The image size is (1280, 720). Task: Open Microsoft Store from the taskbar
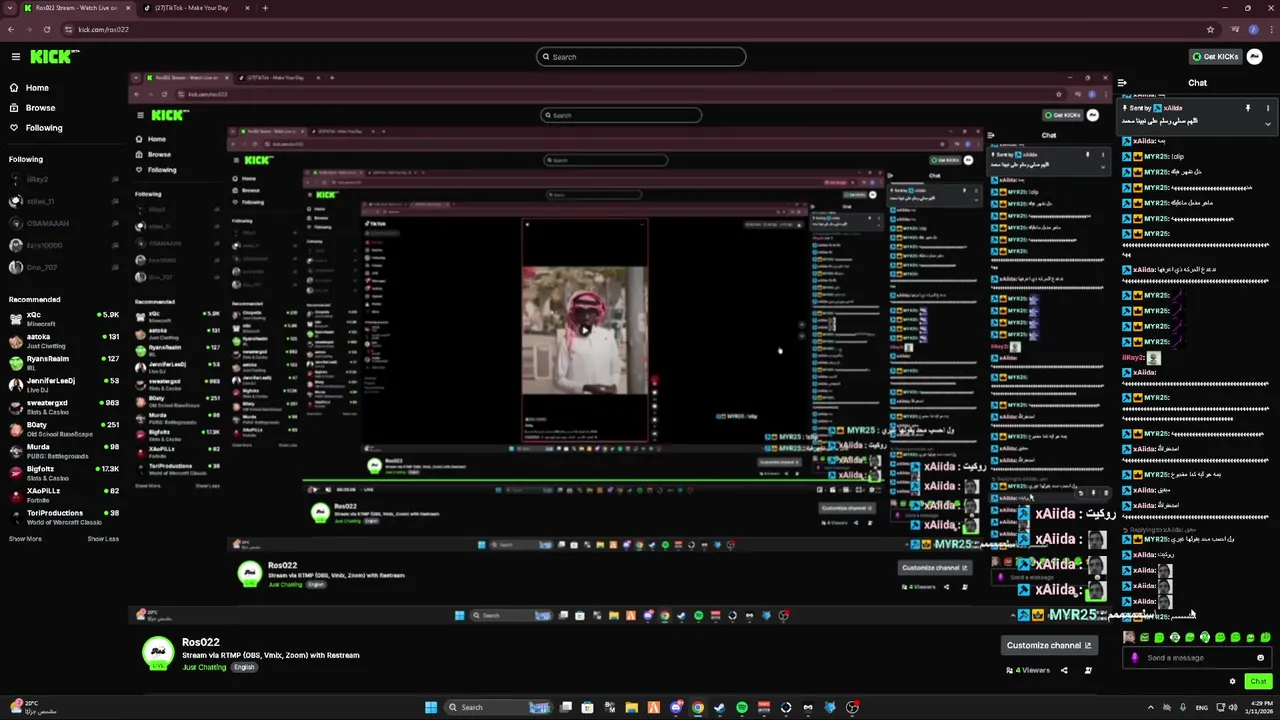coord(587,707)
